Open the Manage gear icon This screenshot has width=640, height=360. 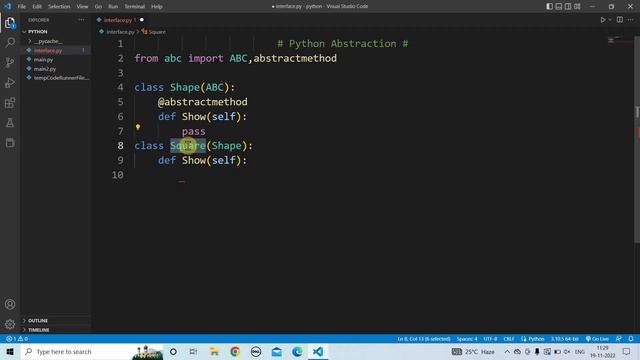10,324
